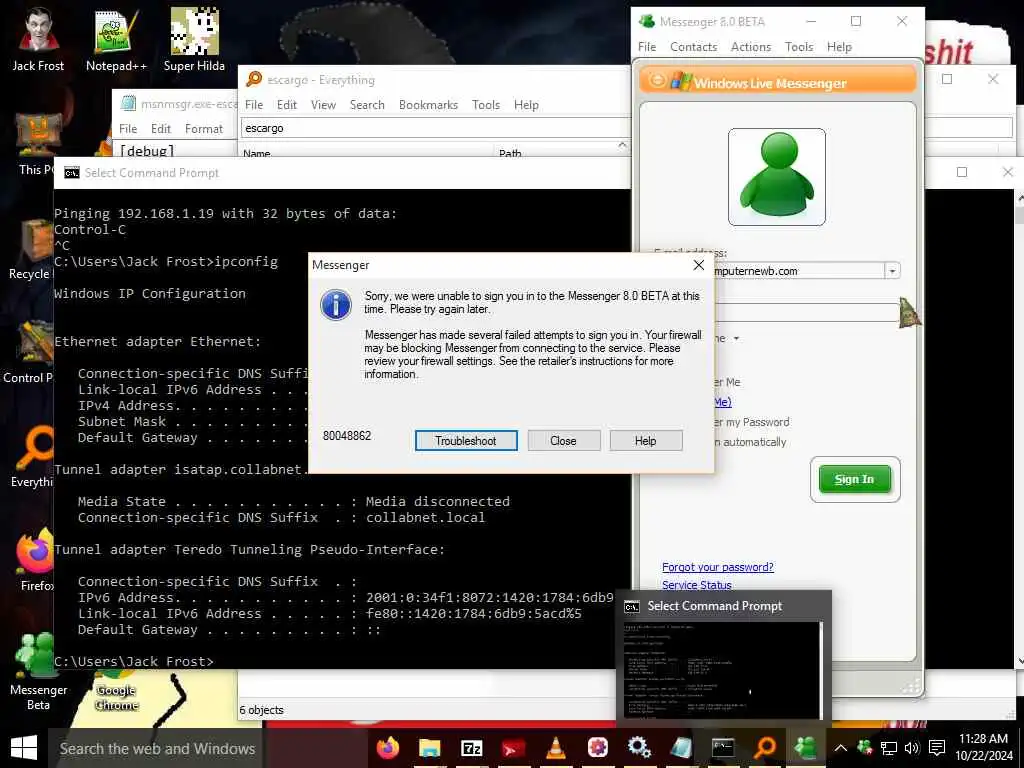Screen dimensions: 1024x768
Task: Open Messenger Contacts menu
Action: [693, 47]
